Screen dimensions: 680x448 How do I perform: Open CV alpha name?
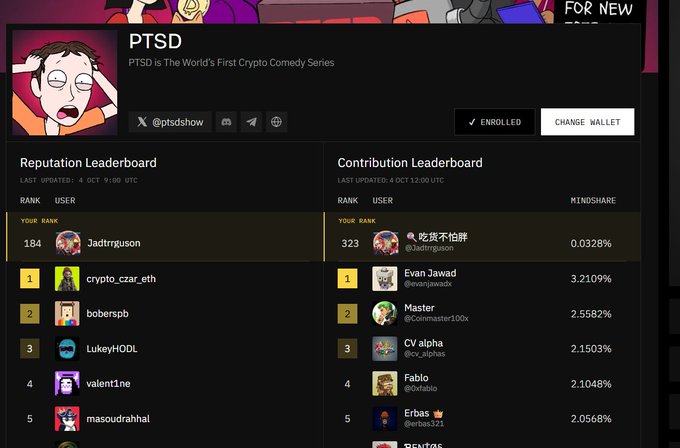pos(424,343)
